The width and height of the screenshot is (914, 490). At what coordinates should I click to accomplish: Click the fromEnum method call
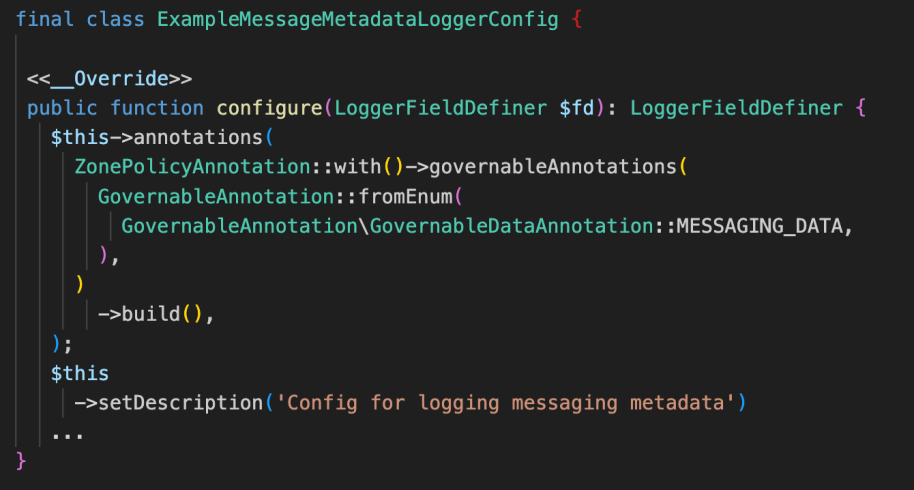pos(405,196)
